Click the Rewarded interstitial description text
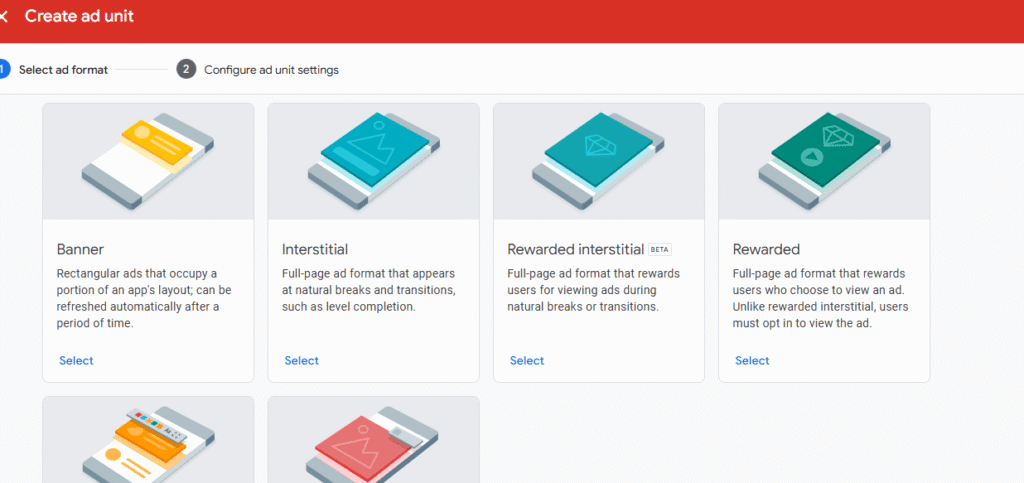The width and height of the screenshot is (1024, 483). click(x=594, y=290)
